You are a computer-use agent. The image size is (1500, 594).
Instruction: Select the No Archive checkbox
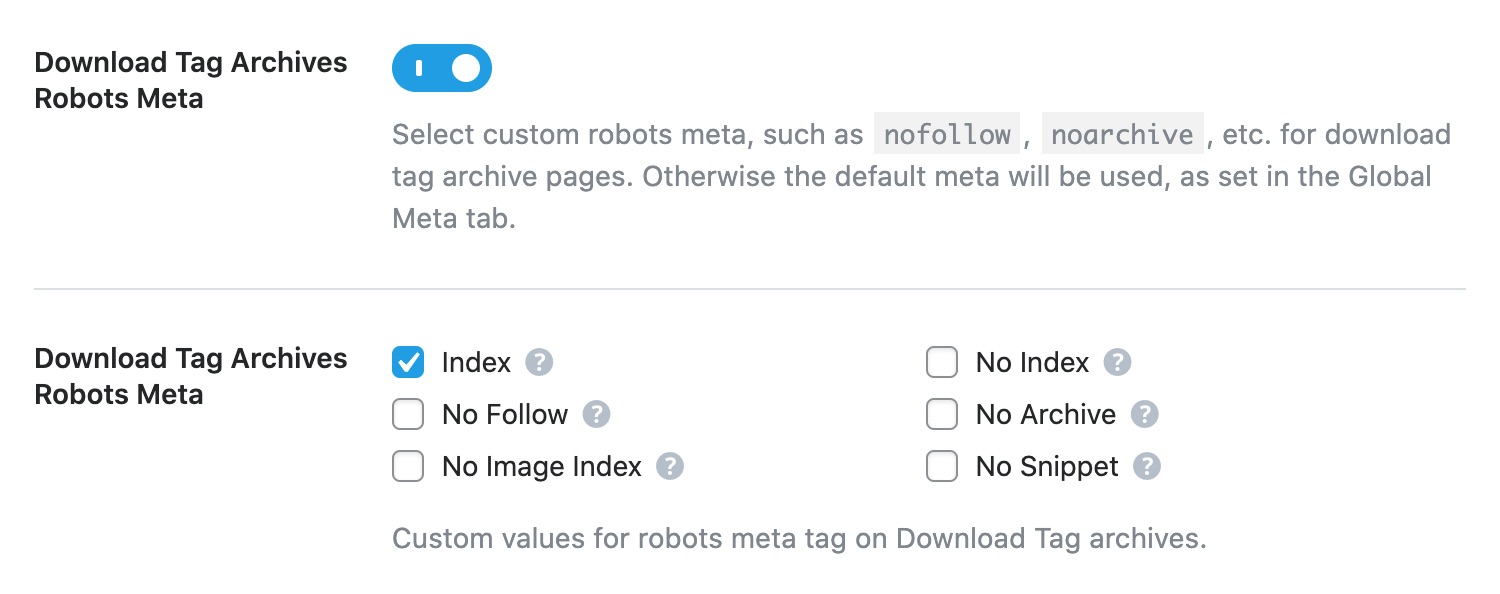(942, 414)
